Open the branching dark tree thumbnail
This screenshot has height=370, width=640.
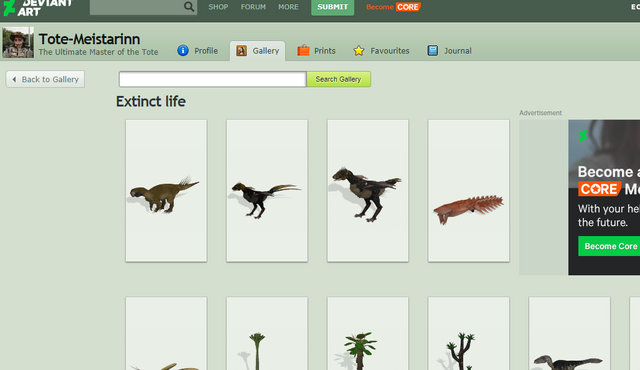tap(469, 334)
